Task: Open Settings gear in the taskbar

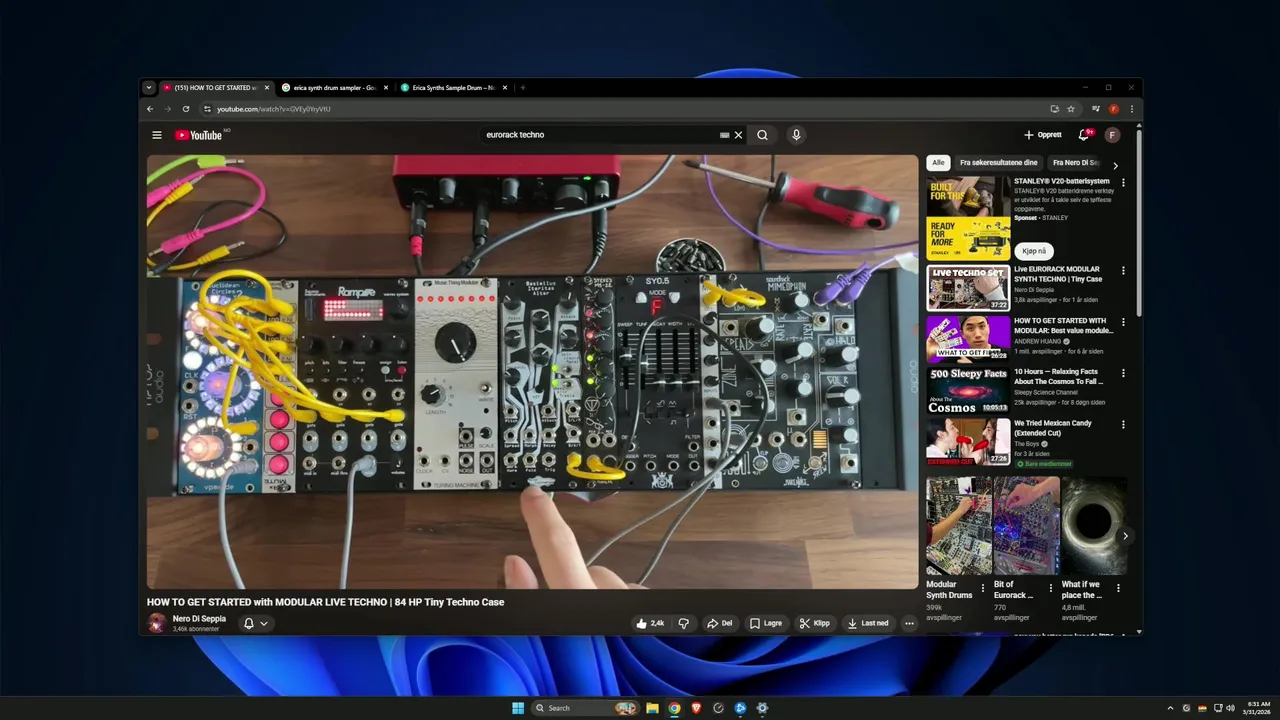Action: click(762, 708)
